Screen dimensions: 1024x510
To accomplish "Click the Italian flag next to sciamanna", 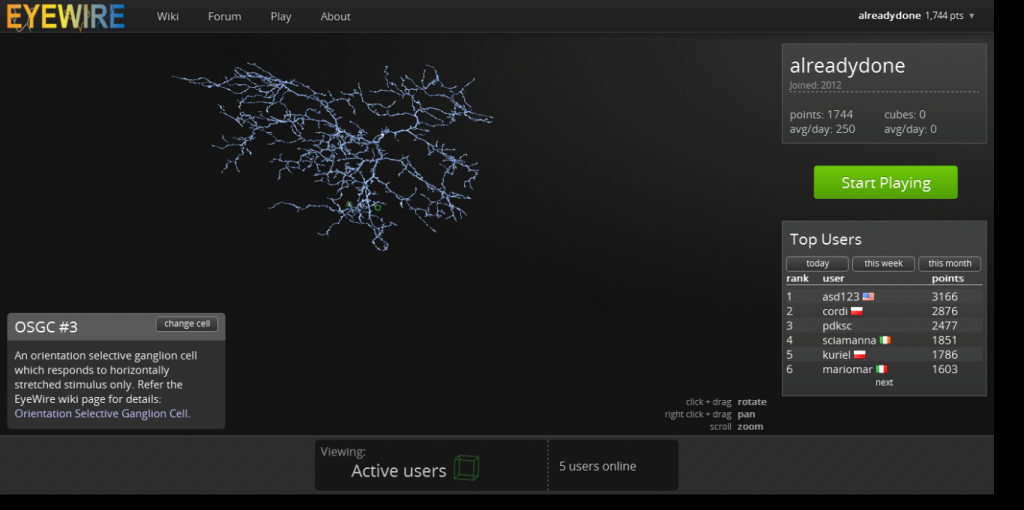I will tap(882, 341).
